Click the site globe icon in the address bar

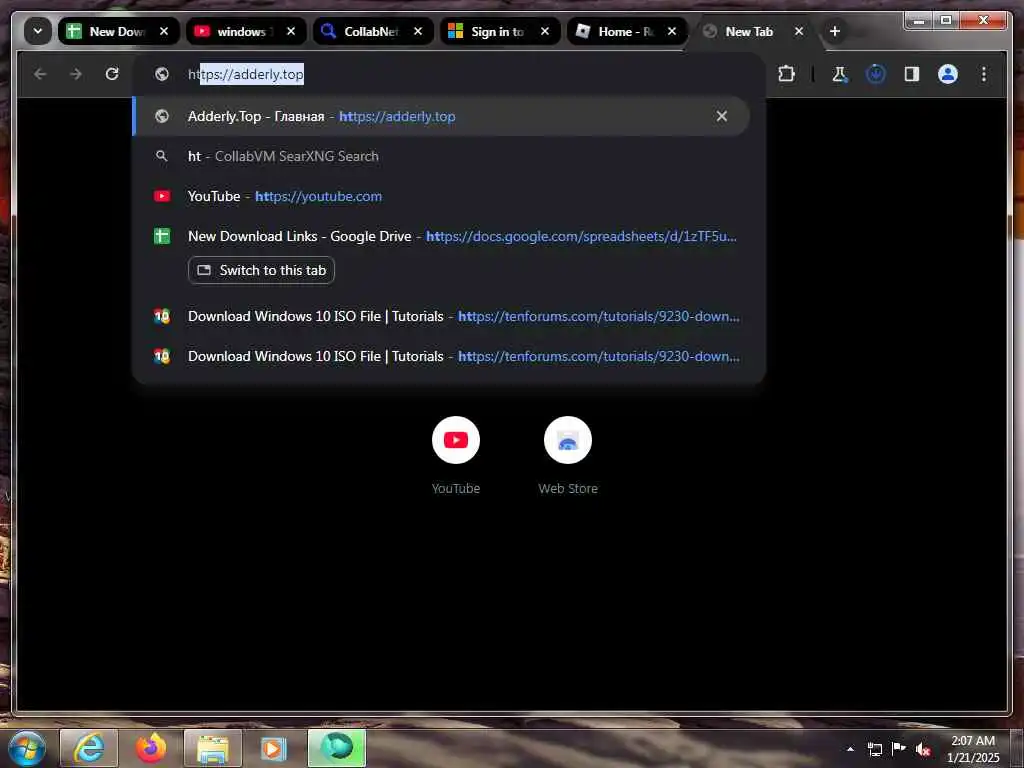point(162,74)
